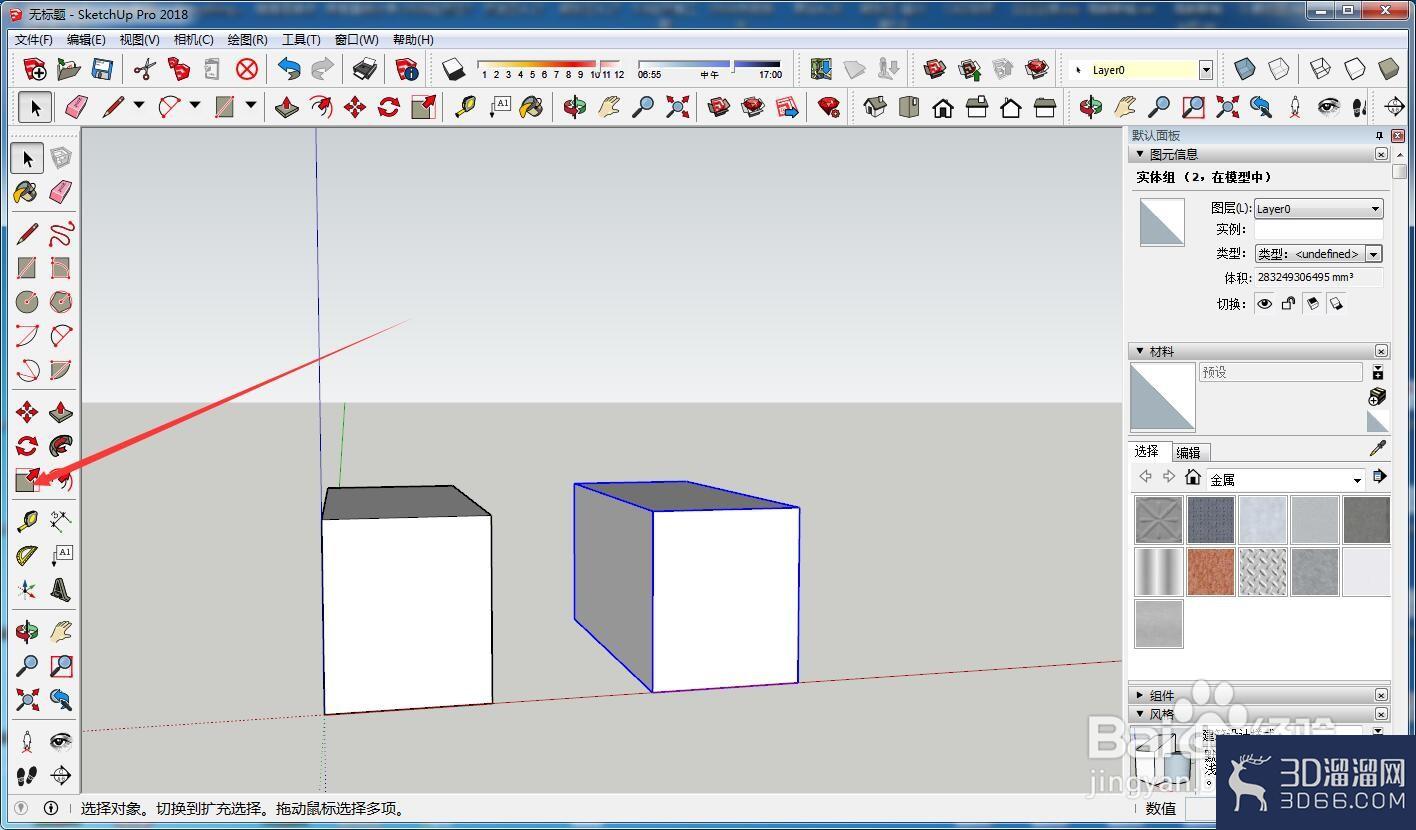Select the Text label tool in horizontal toolbar
1416x830 pixels.
[499, 107]
